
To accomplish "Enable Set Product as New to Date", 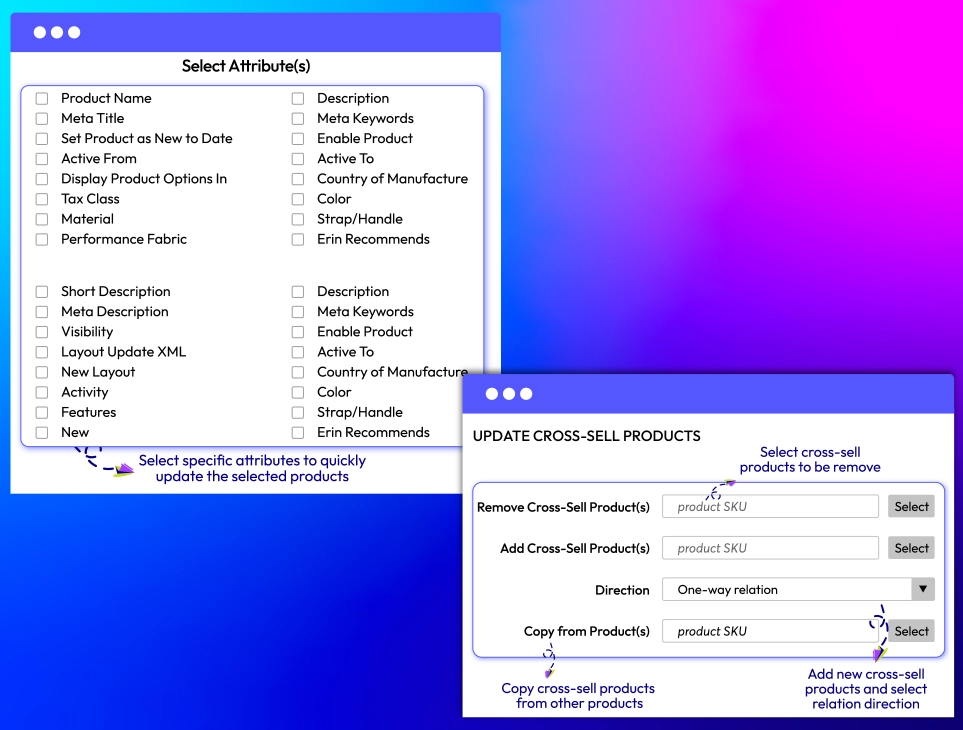I will pos(42,139).
